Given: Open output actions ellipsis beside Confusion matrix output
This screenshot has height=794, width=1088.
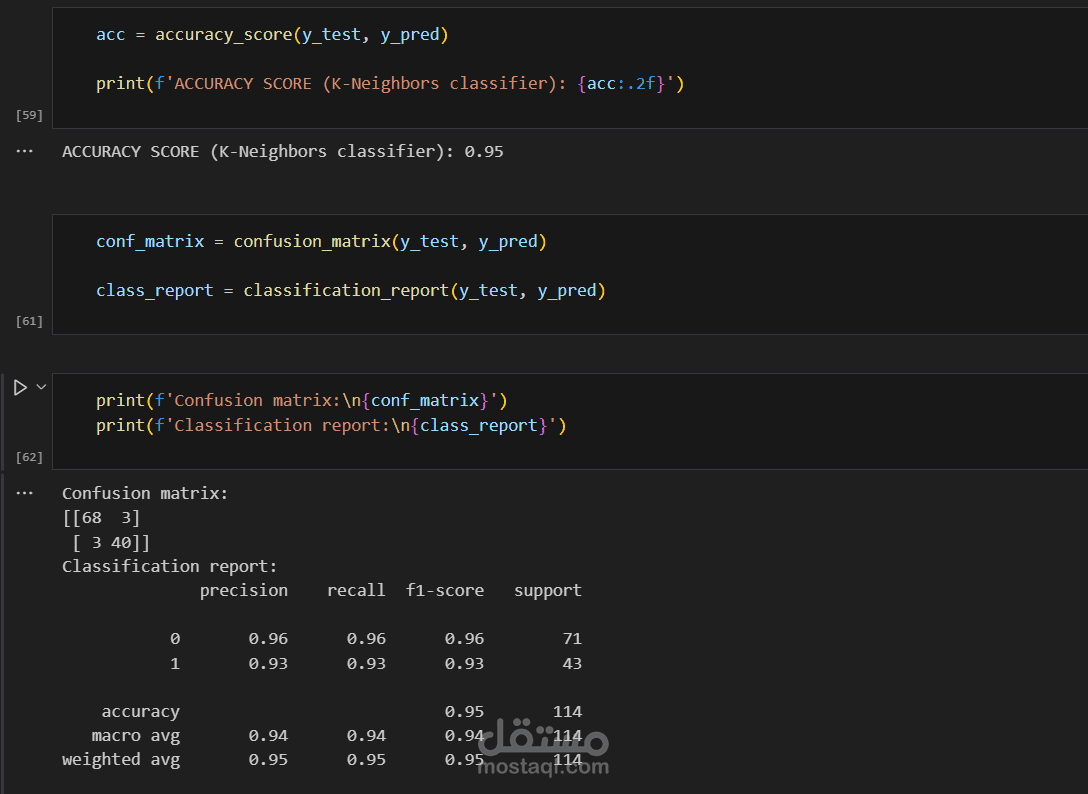Looking at the screenshot, I should point(24,493).
